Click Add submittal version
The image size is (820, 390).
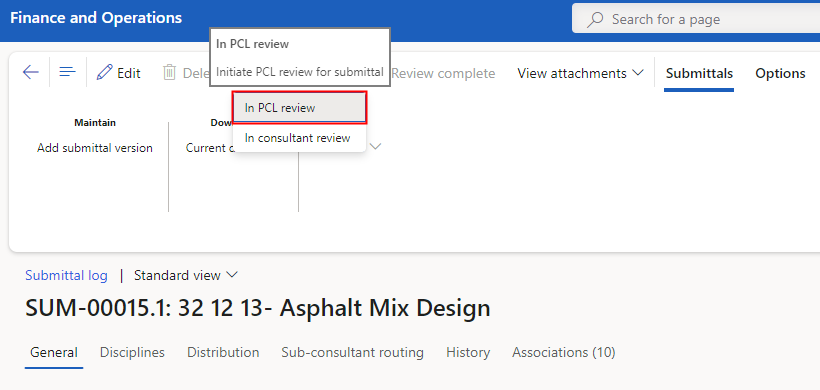click(x=95, y=148)
